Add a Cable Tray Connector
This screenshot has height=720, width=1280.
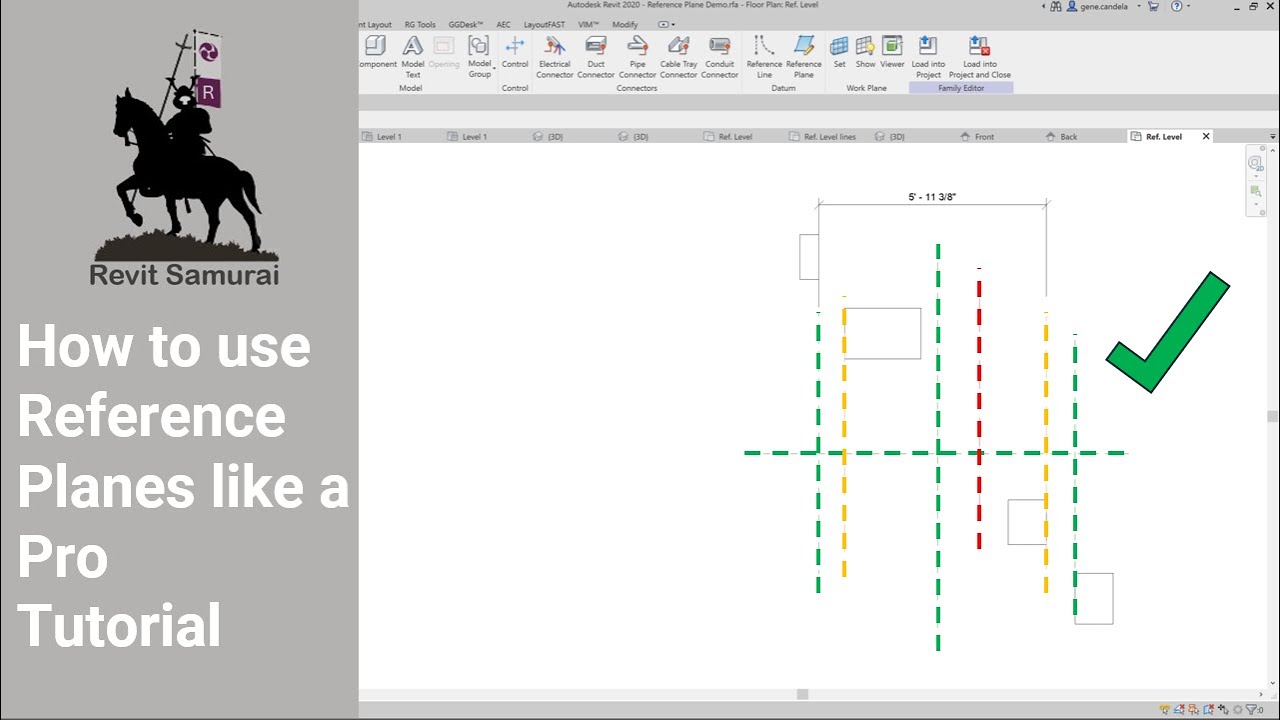[x=678, y=56]
